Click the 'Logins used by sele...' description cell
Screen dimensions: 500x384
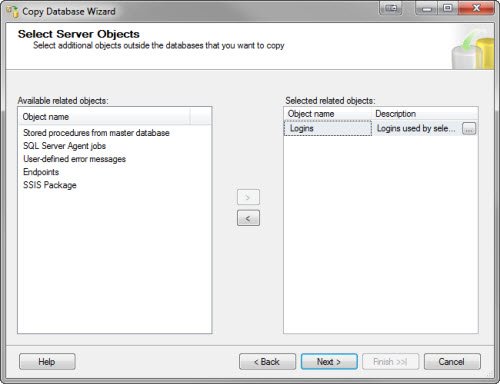point(416,128)
